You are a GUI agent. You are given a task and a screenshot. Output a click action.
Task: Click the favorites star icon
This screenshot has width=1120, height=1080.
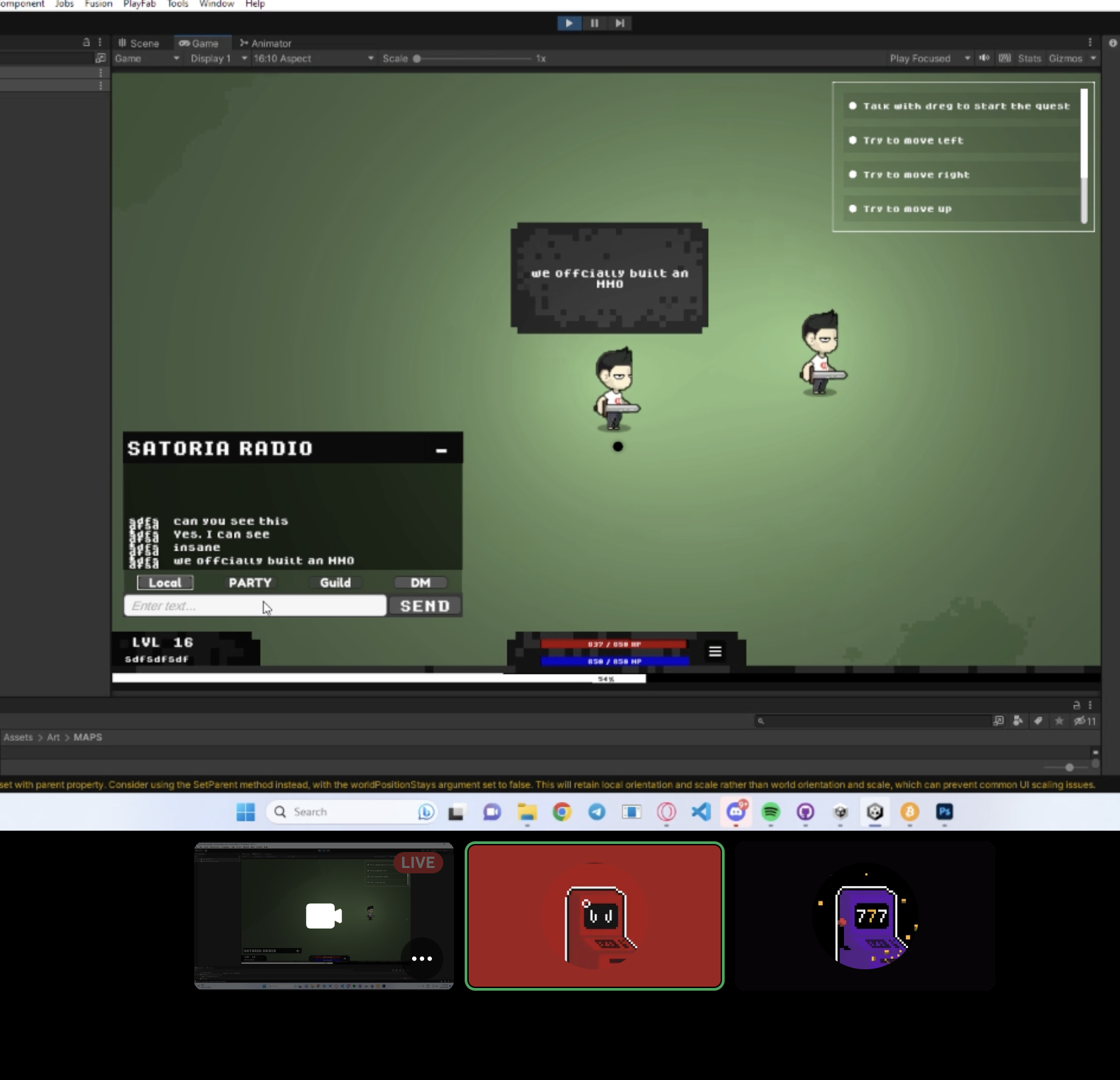(x=1059, y=721)
